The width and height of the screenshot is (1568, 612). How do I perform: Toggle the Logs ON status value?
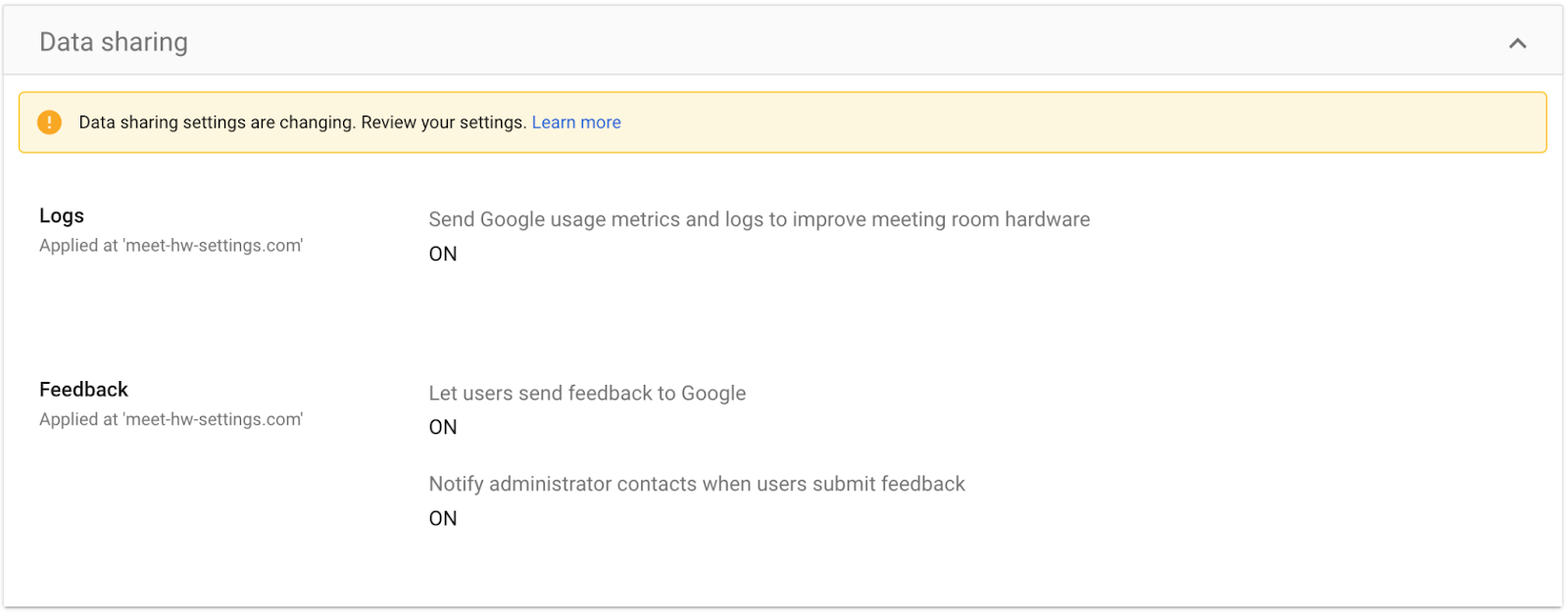pyautogui.click(x=443, y=254)
